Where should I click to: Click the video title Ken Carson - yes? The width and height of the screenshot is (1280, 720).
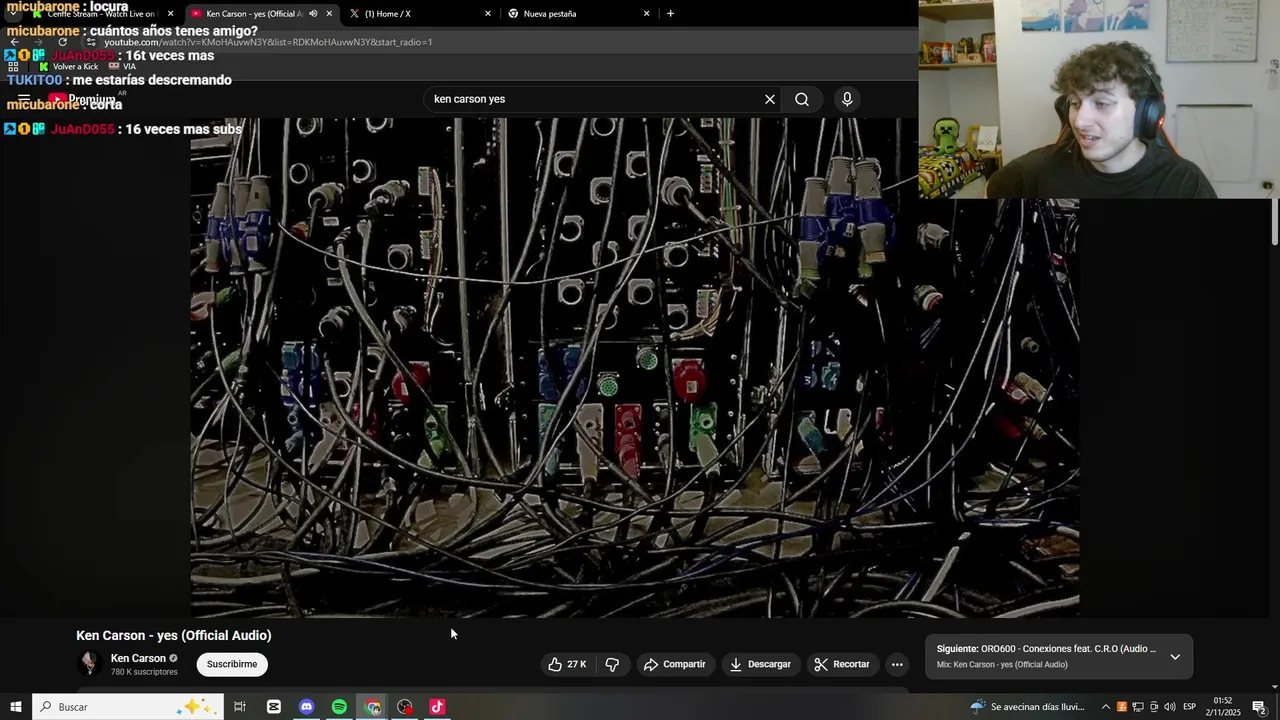click(x=174, y=635)
